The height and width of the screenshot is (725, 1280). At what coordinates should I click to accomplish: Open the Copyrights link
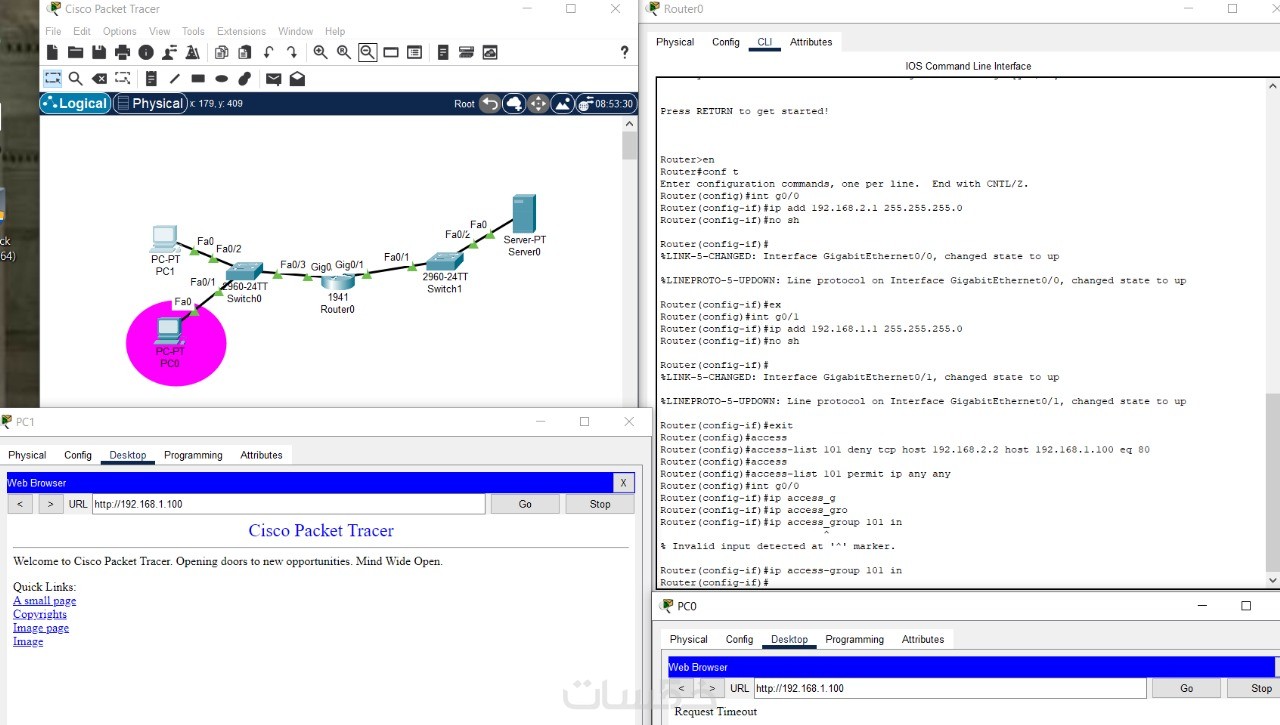tap(40, 614)
